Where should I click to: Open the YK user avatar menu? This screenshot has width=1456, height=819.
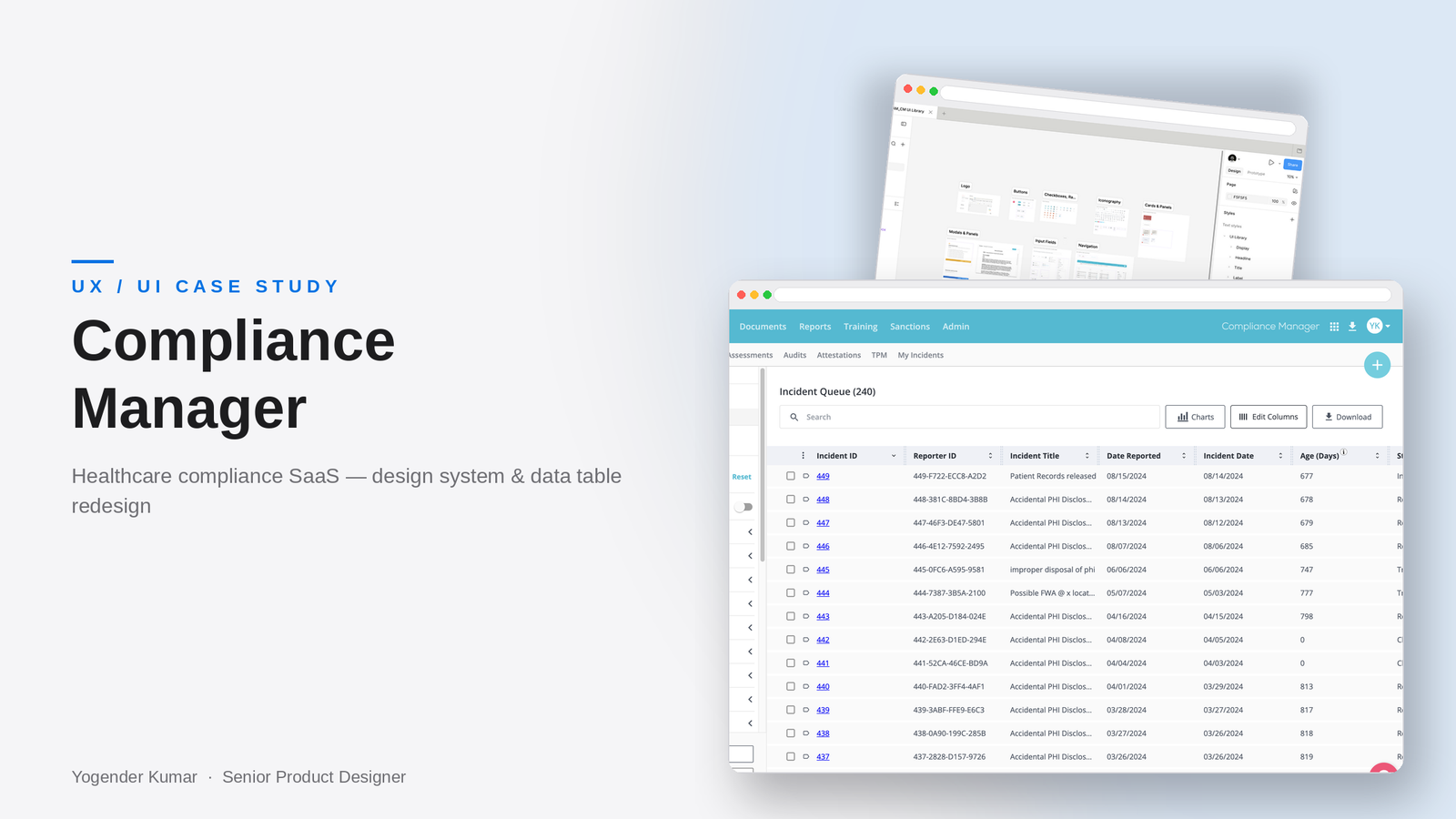[x=1379, y=326]
